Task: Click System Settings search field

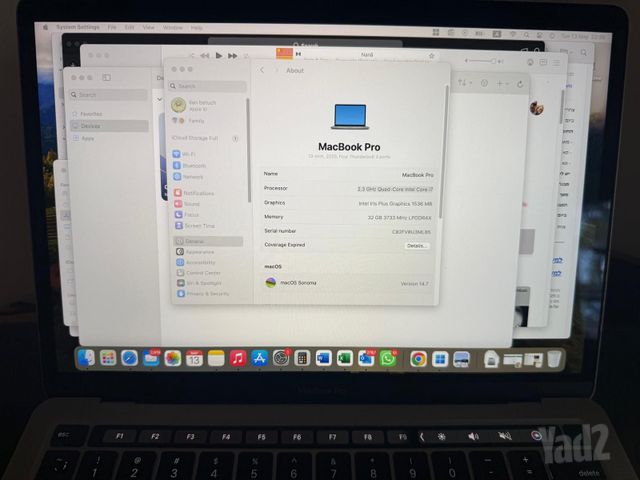Action: (208, 86)
